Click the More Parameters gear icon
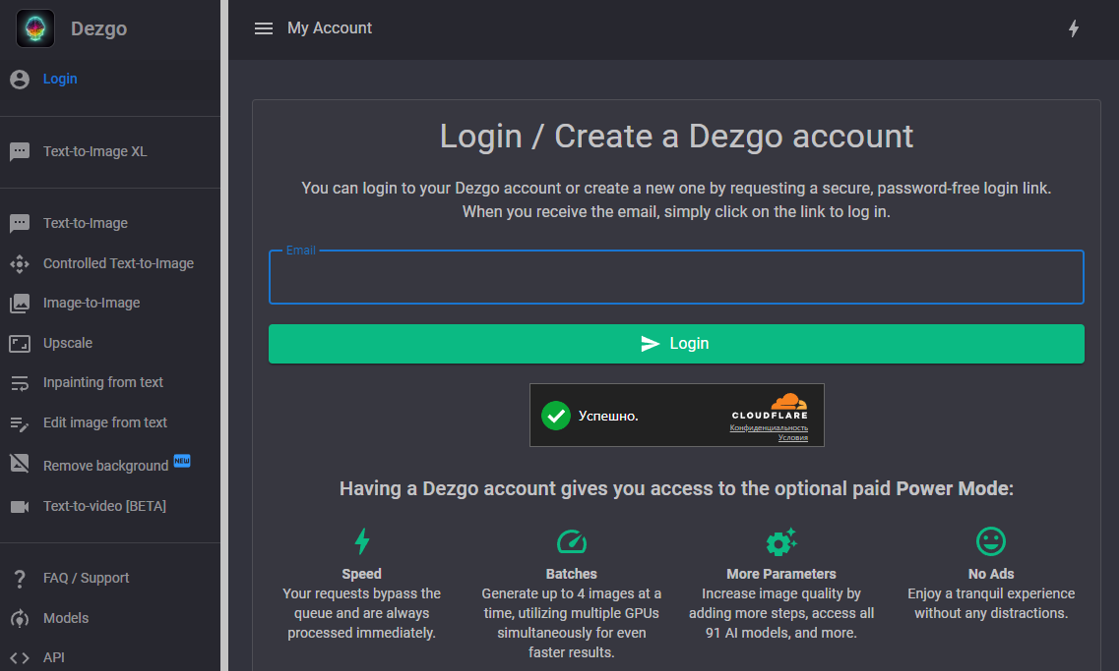1119x671 pixels. click(781, 542)
